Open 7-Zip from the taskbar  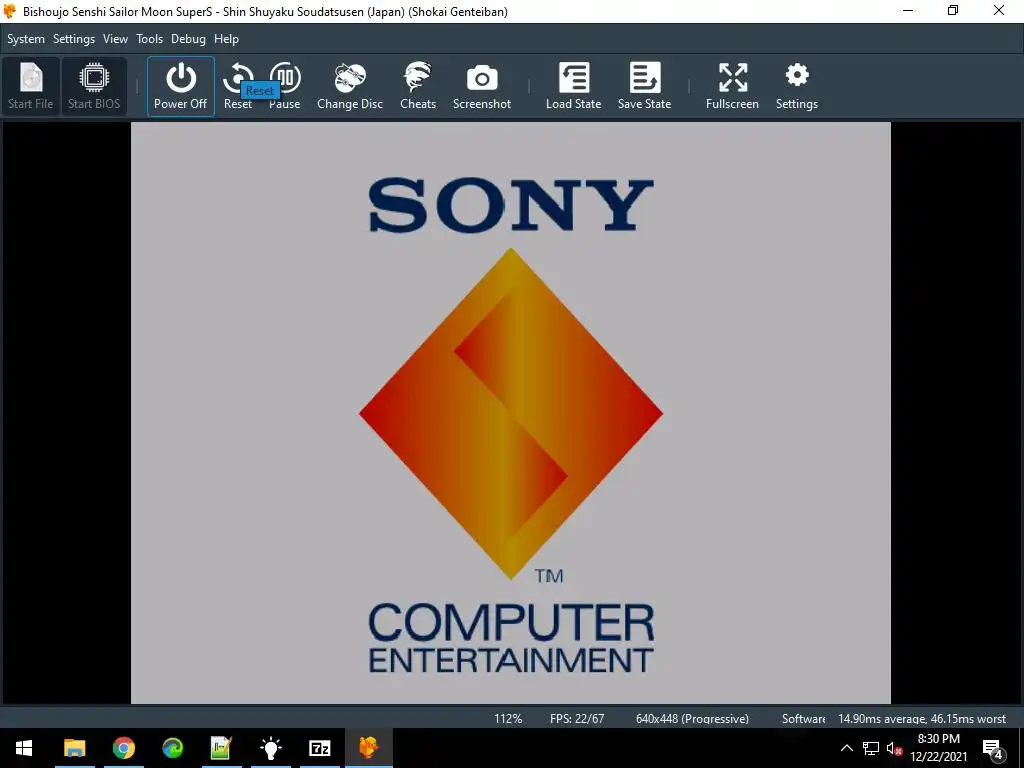tap(319, 748)
